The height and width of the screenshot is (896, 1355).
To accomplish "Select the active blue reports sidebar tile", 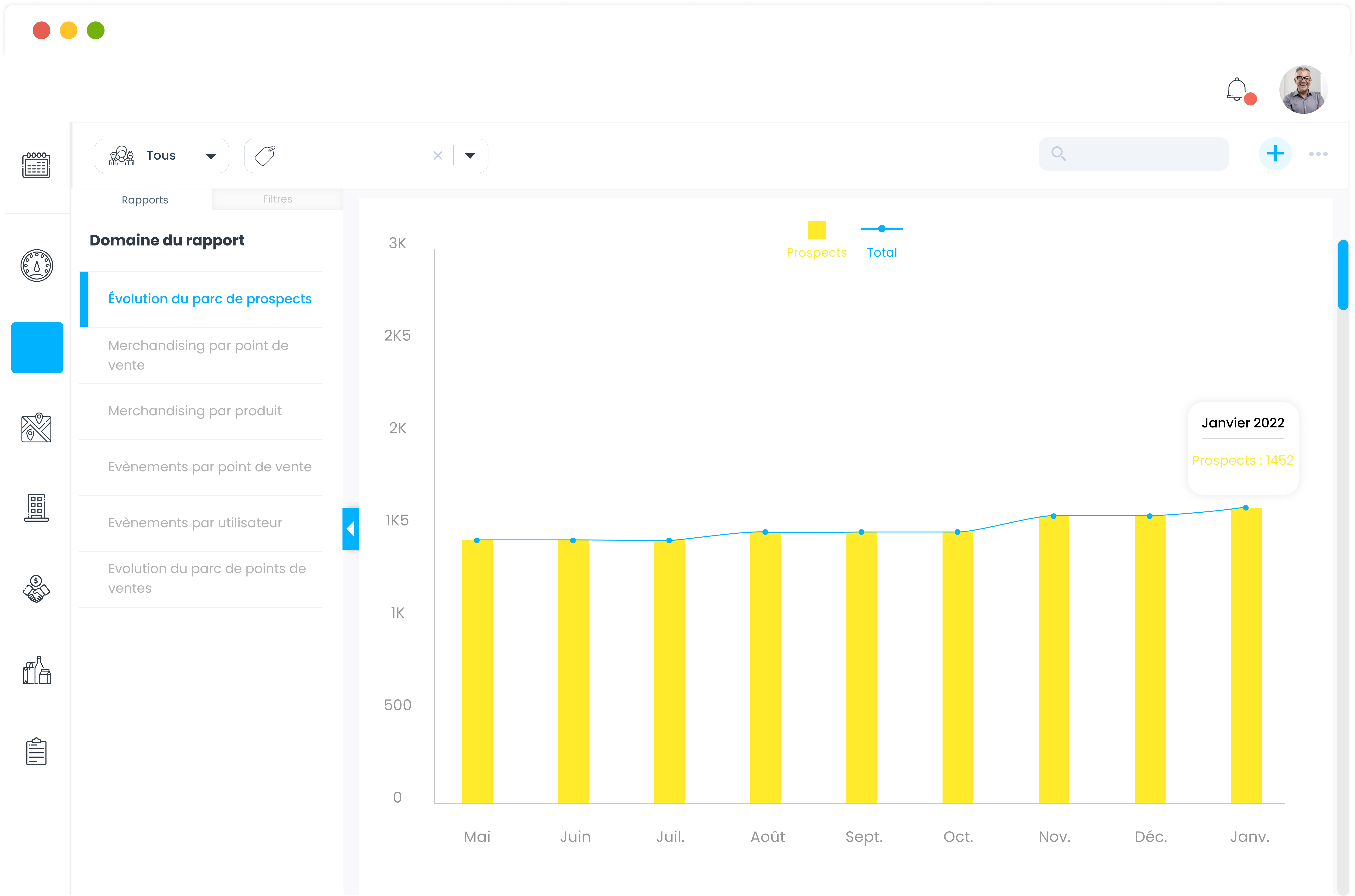I will tap(37, 347).
